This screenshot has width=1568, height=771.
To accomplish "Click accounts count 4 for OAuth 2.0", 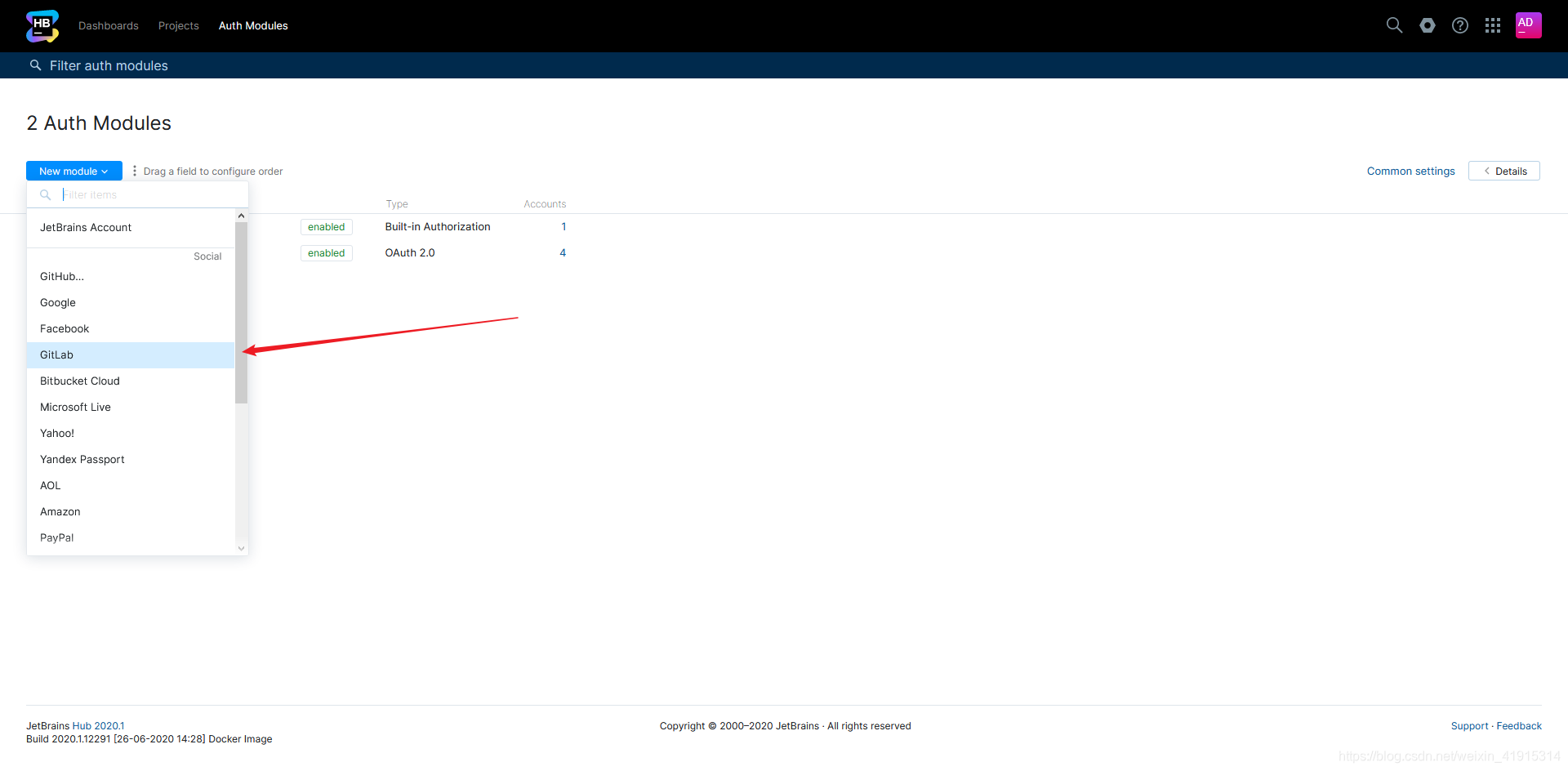I will 563,253.
